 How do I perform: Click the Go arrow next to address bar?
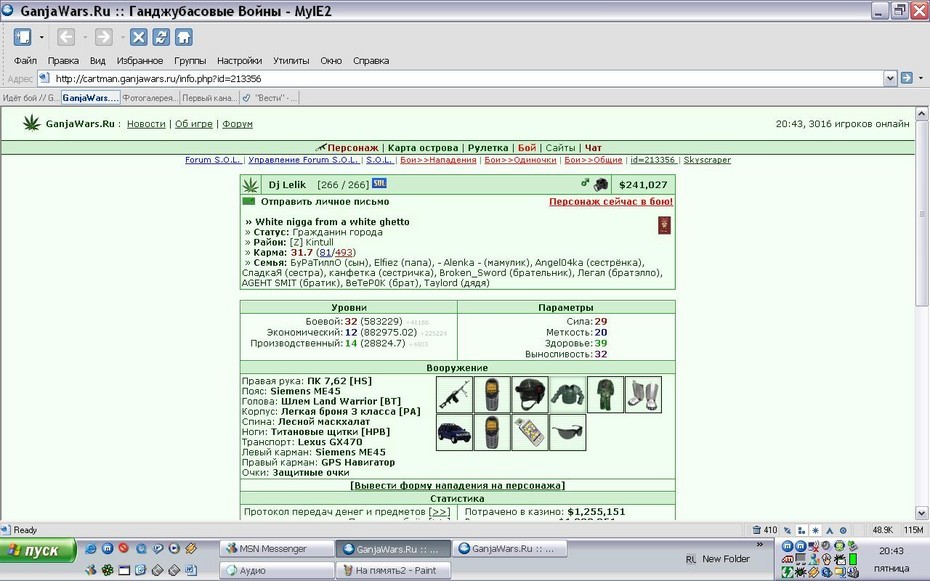[x=906, y=78]
